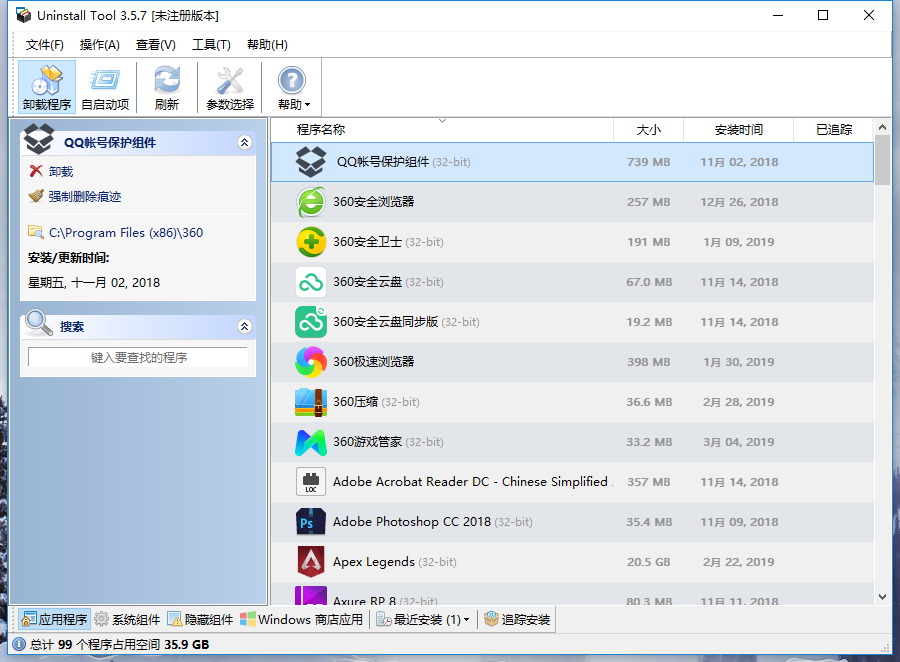
Task: Collapse the Search (搜索) panel
Action: (x=244, y=326)
